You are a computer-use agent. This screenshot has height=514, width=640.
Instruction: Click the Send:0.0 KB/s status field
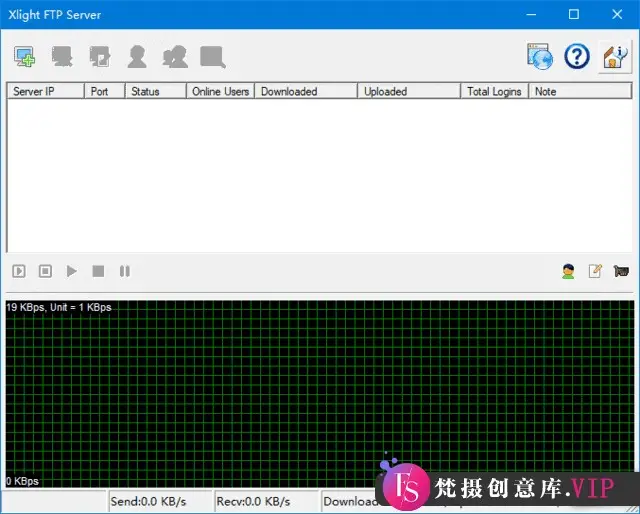(x=160, y=501)
